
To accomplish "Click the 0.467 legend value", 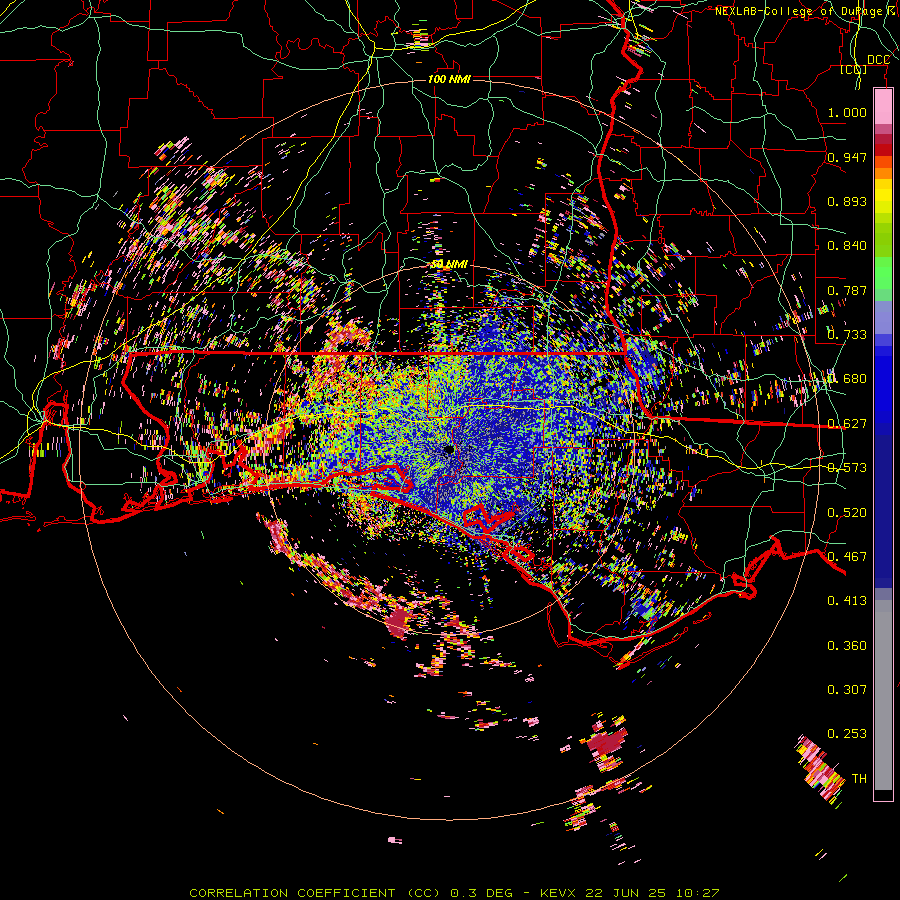I will (847, 557).
